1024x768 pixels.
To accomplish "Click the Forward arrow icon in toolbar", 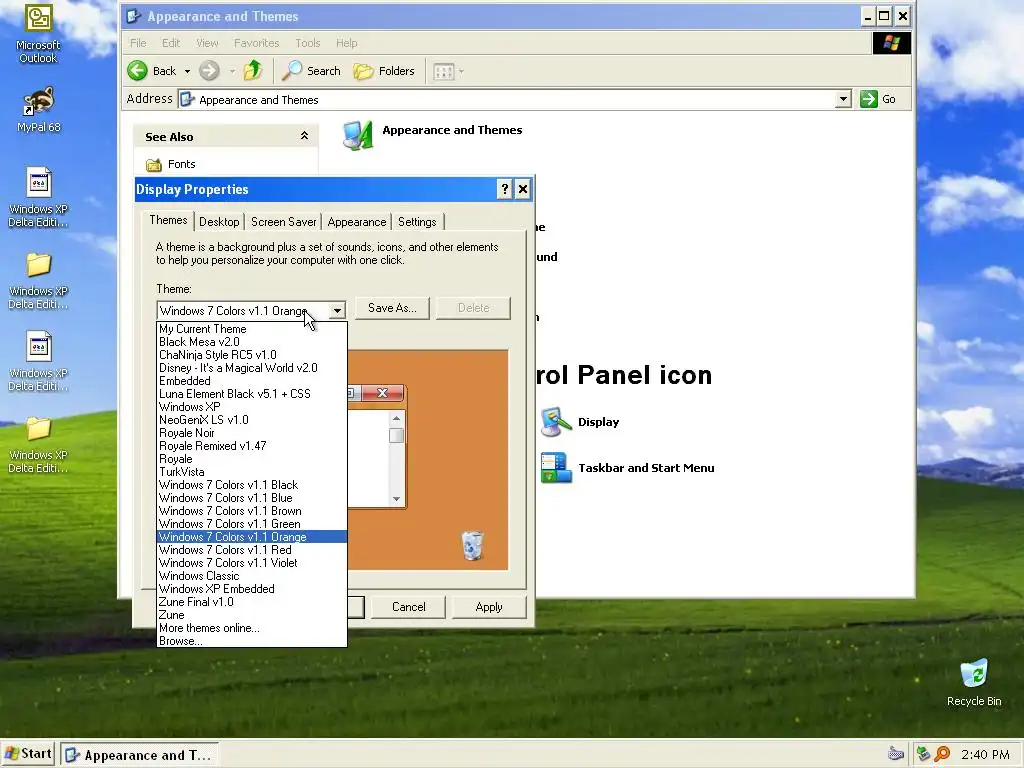I will (x=209, y=71).
